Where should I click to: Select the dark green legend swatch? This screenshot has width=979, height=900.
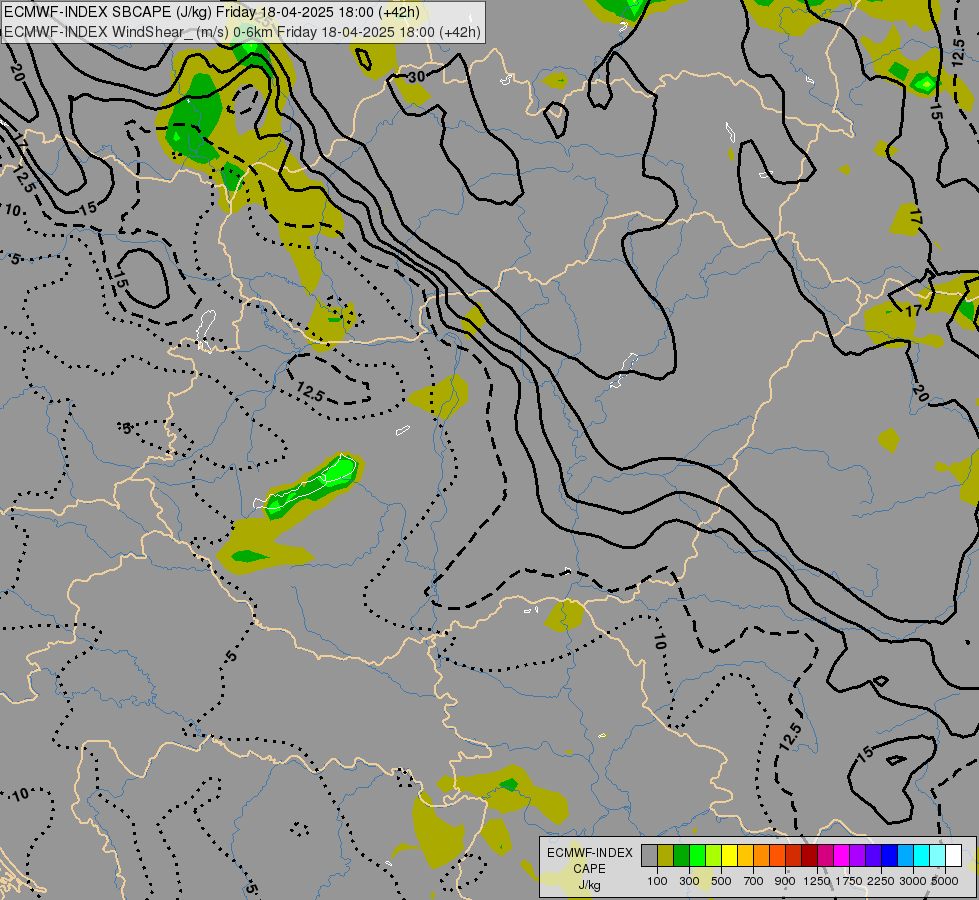681,855
